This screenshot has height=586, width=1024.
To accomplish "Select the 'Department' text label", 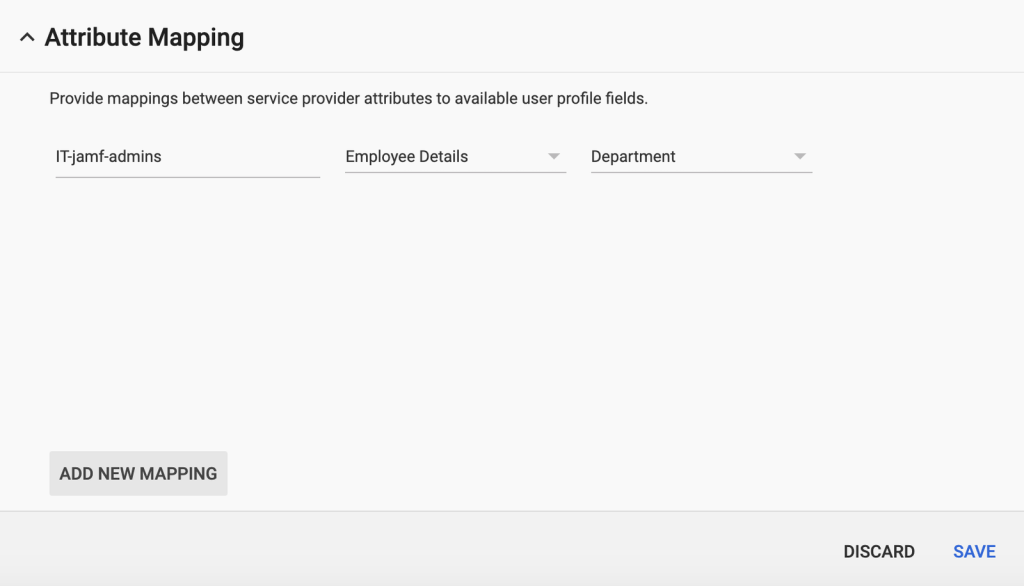I will pos(633,157).
